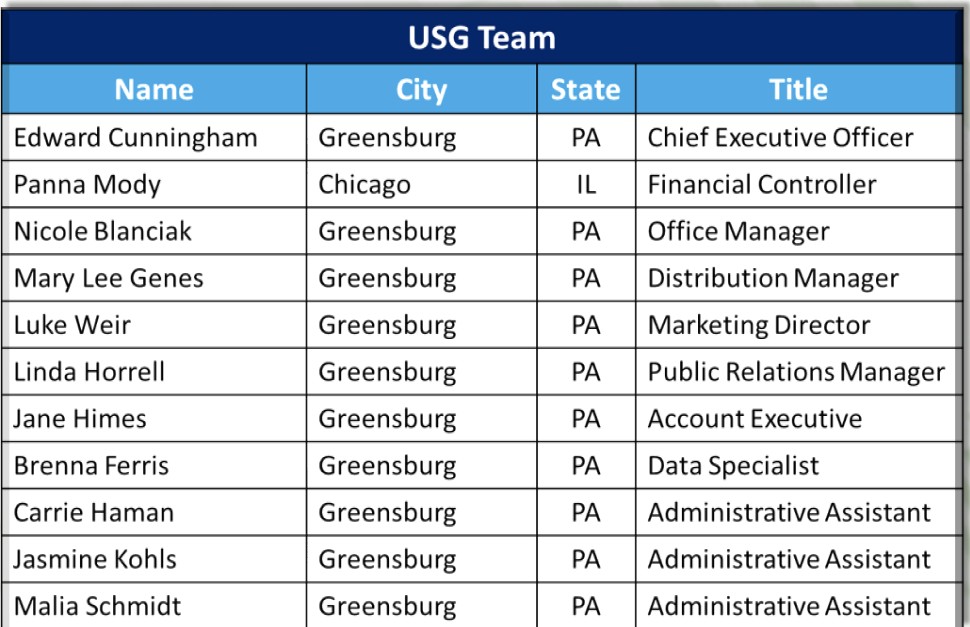This screenshot has width=970, height=627.
Task: Select the Title column header
Action: pyautogui.click(x=797, y=90)
